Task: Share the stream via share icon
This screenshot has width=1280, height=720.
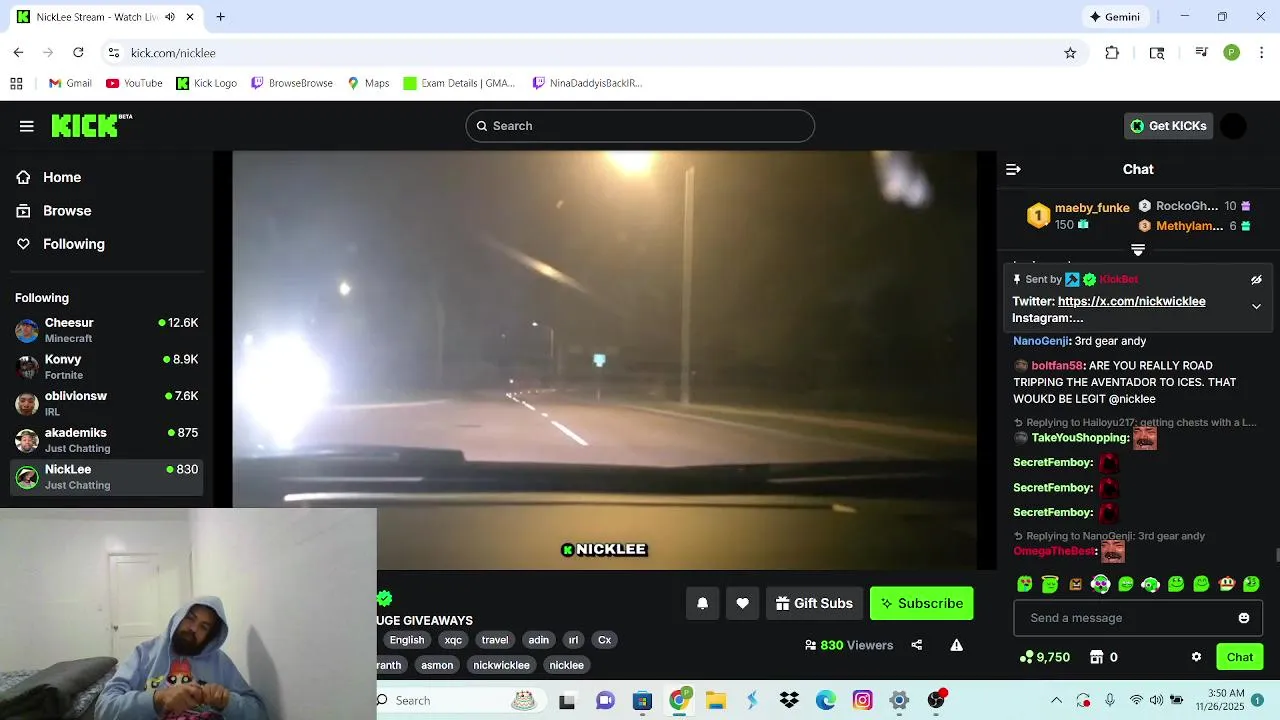Action: pyautogui.click(x=917, y=645)
